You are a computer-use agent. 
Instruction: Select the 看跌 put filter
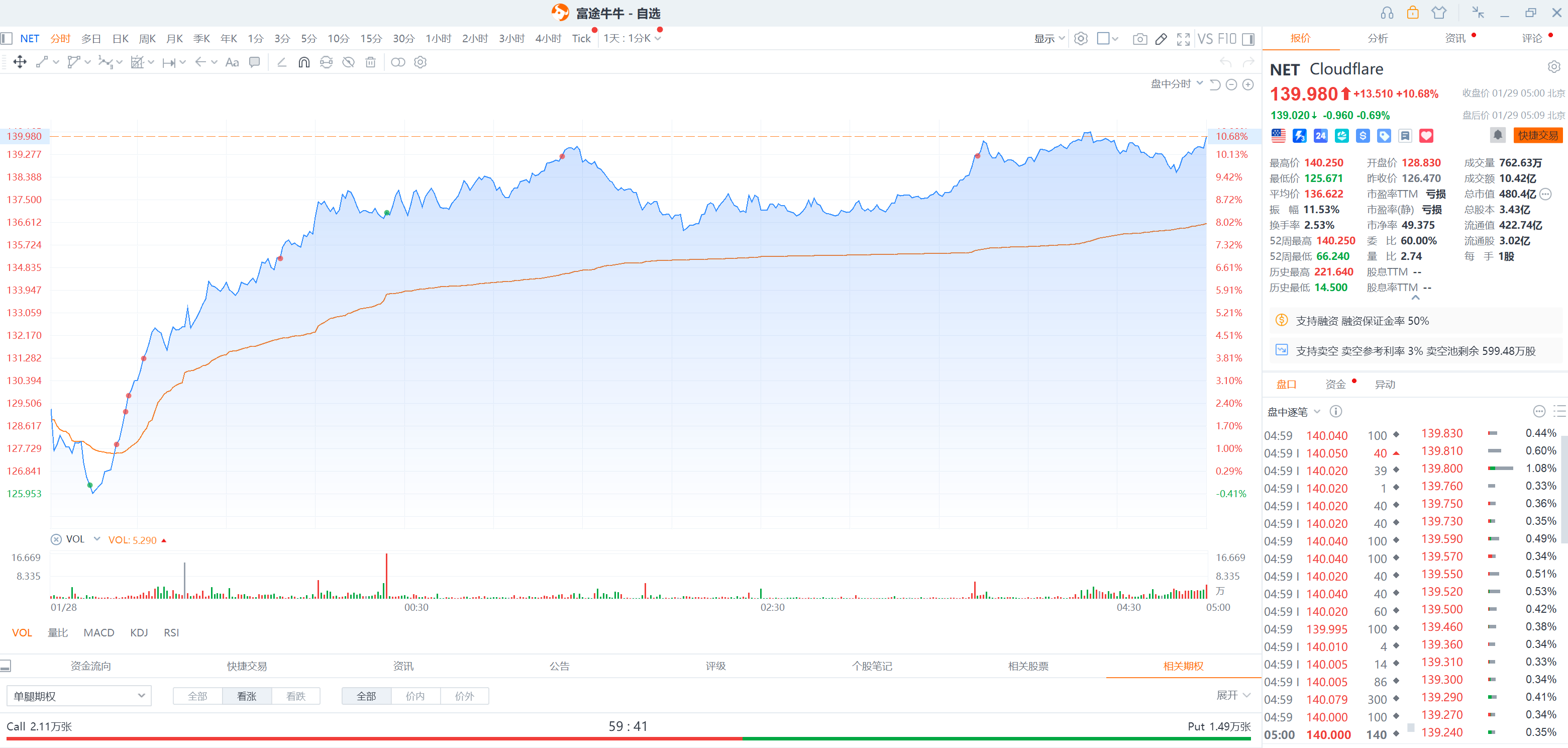296,696
